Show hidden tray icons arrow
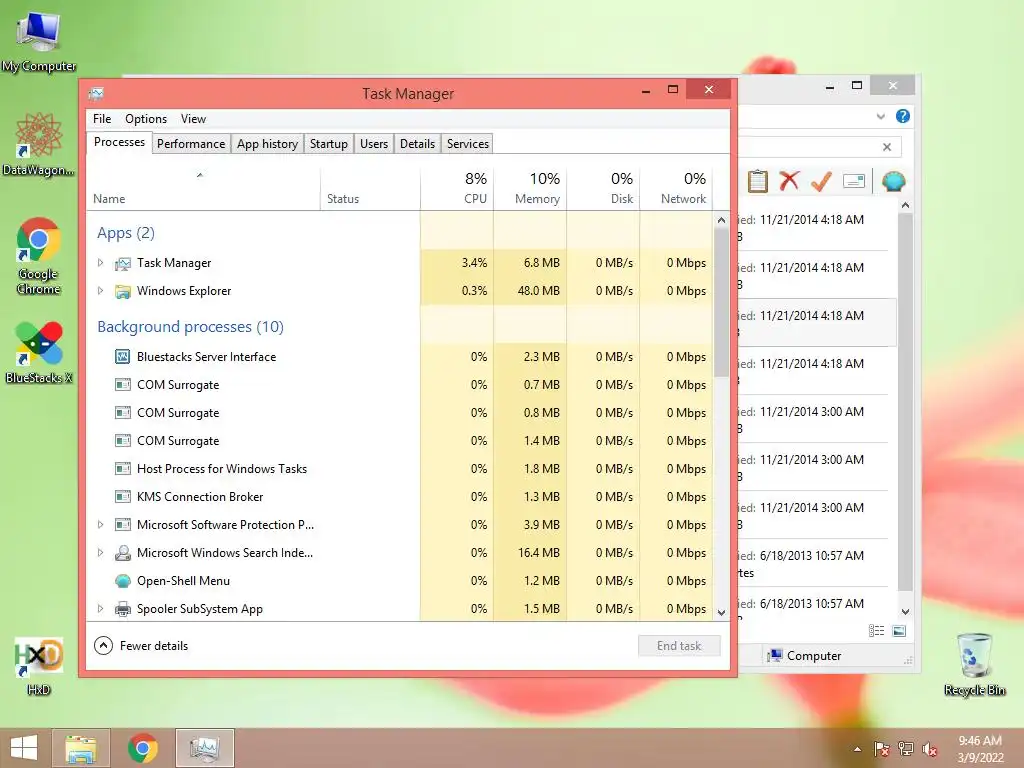 point(857,750)
